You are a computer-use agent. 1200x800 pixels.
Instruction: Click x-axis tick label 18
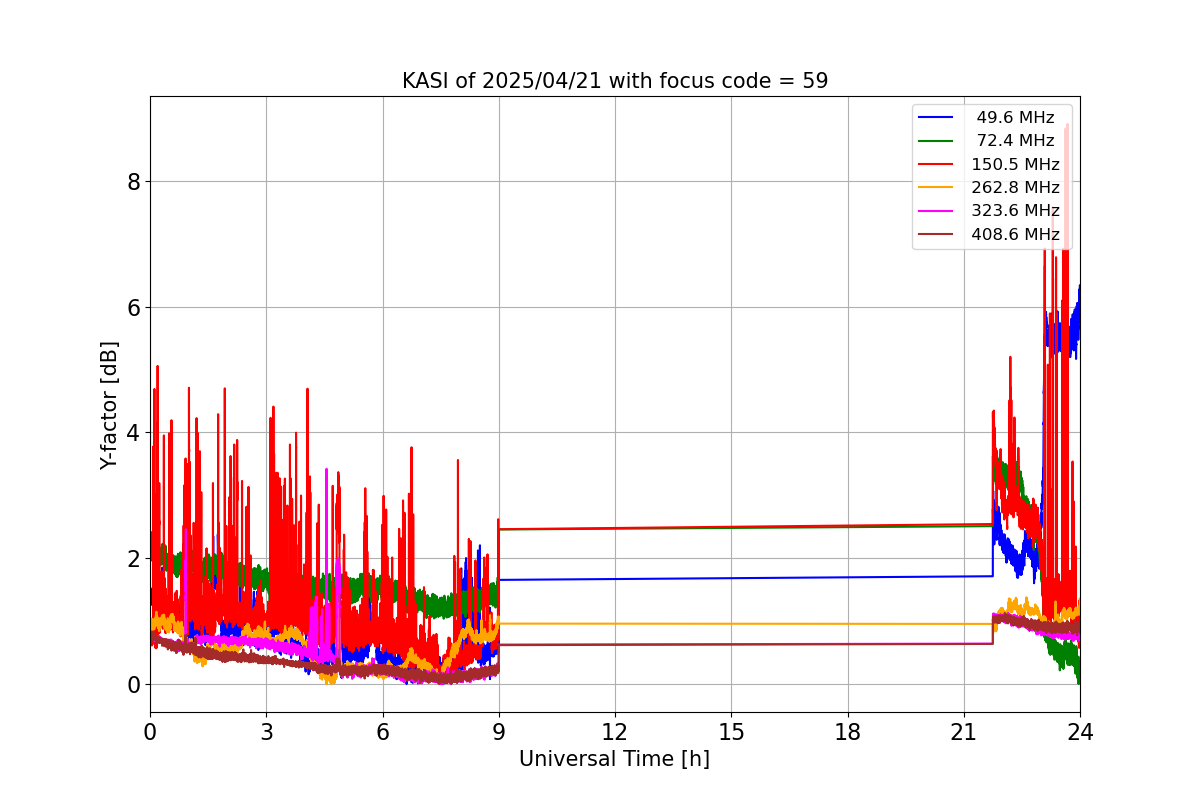[x=848, y=731]
